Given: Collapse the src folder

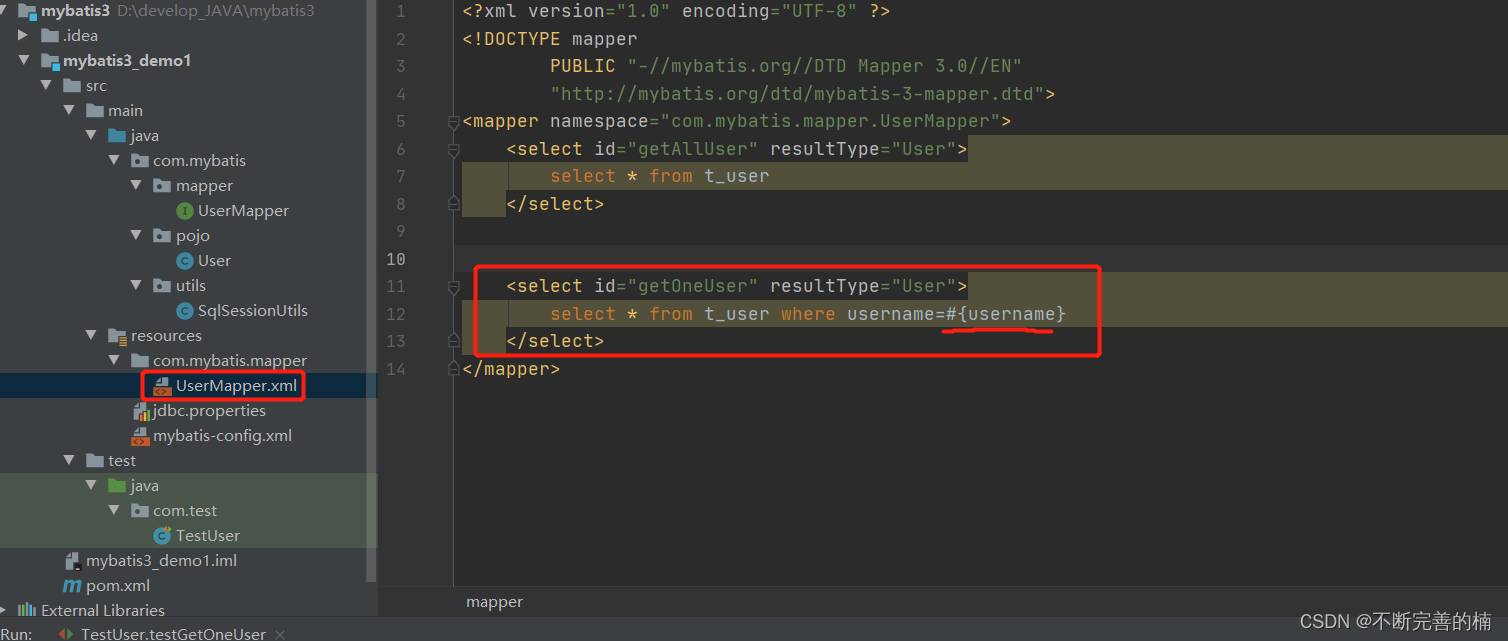Looking at the screenshot, I should coord(46,85).
